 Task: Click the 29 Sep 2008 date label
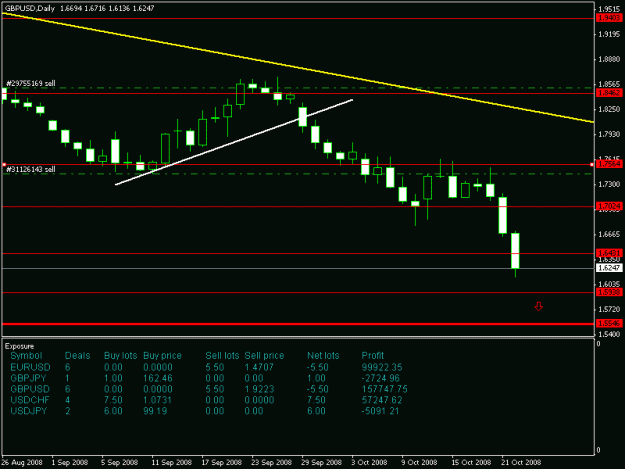321,462
